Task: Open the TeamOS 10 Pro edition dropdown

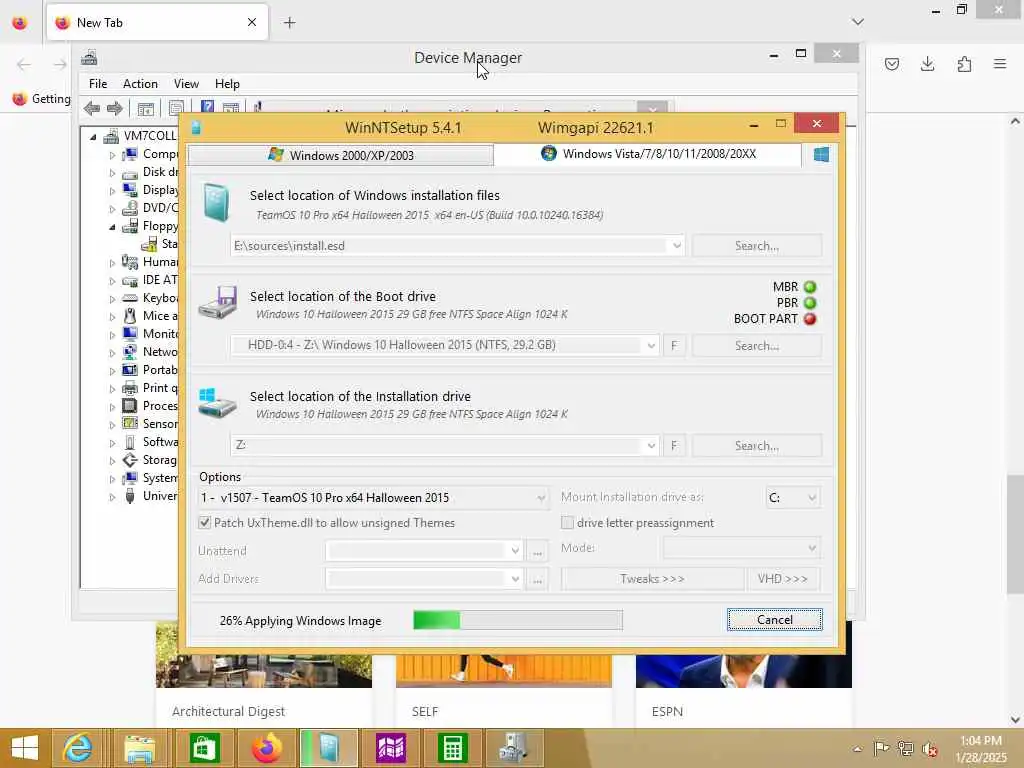Action: (x=541, y=498)
